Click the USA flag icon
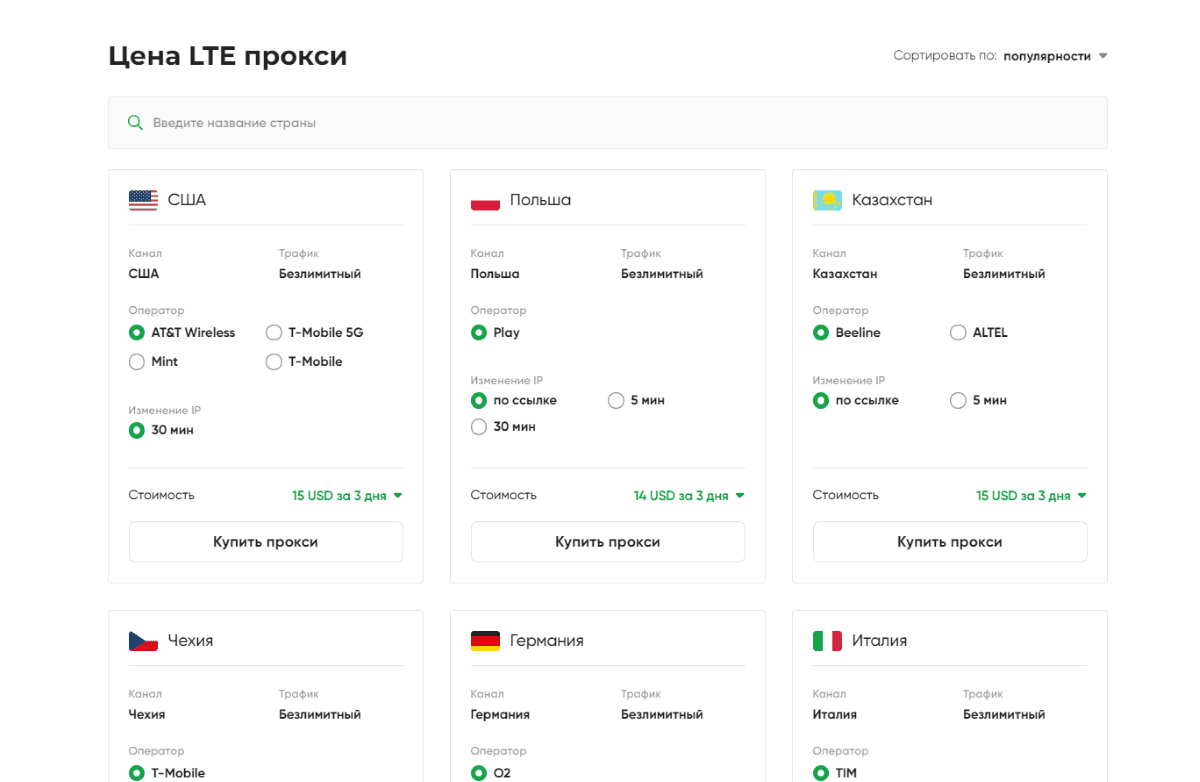Viewport: 1200px width, 782px height. click(x=143, y=200)
